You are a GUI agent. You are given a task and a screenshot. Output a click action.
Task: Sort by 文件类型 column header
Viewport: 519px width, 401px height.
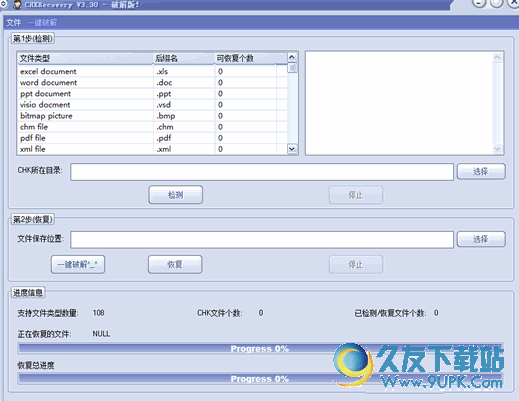click(85, 58)
